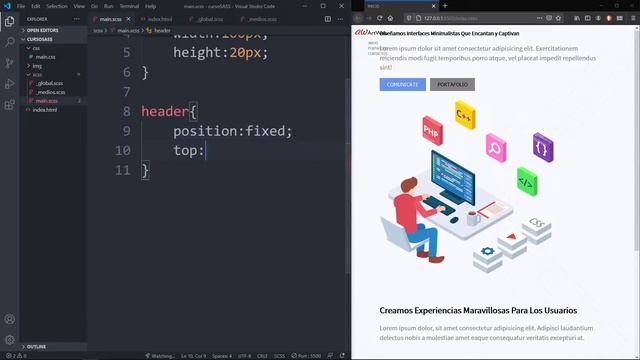This screenshot has height=360, width=640.
Task: Open the page actions ellipsis in address bar
Action: [540, 18]
